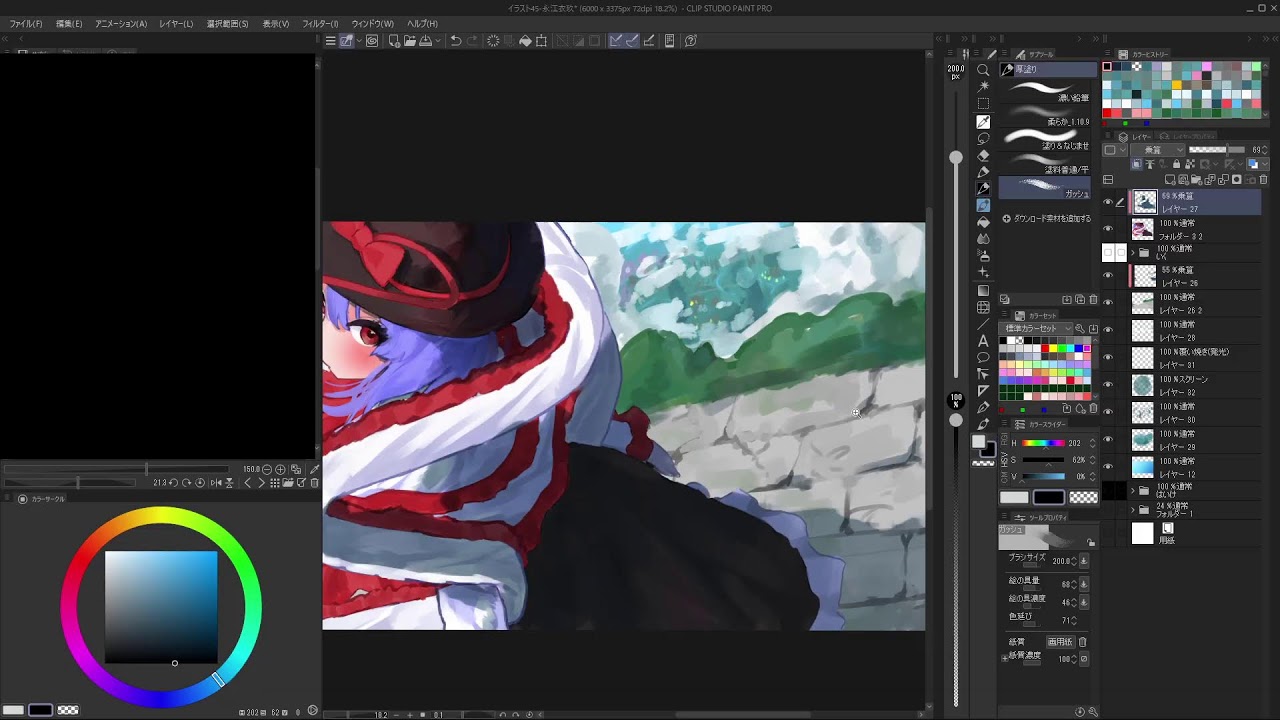Open フィルター(I) menu
The image size is (1280, 720).
320,23
